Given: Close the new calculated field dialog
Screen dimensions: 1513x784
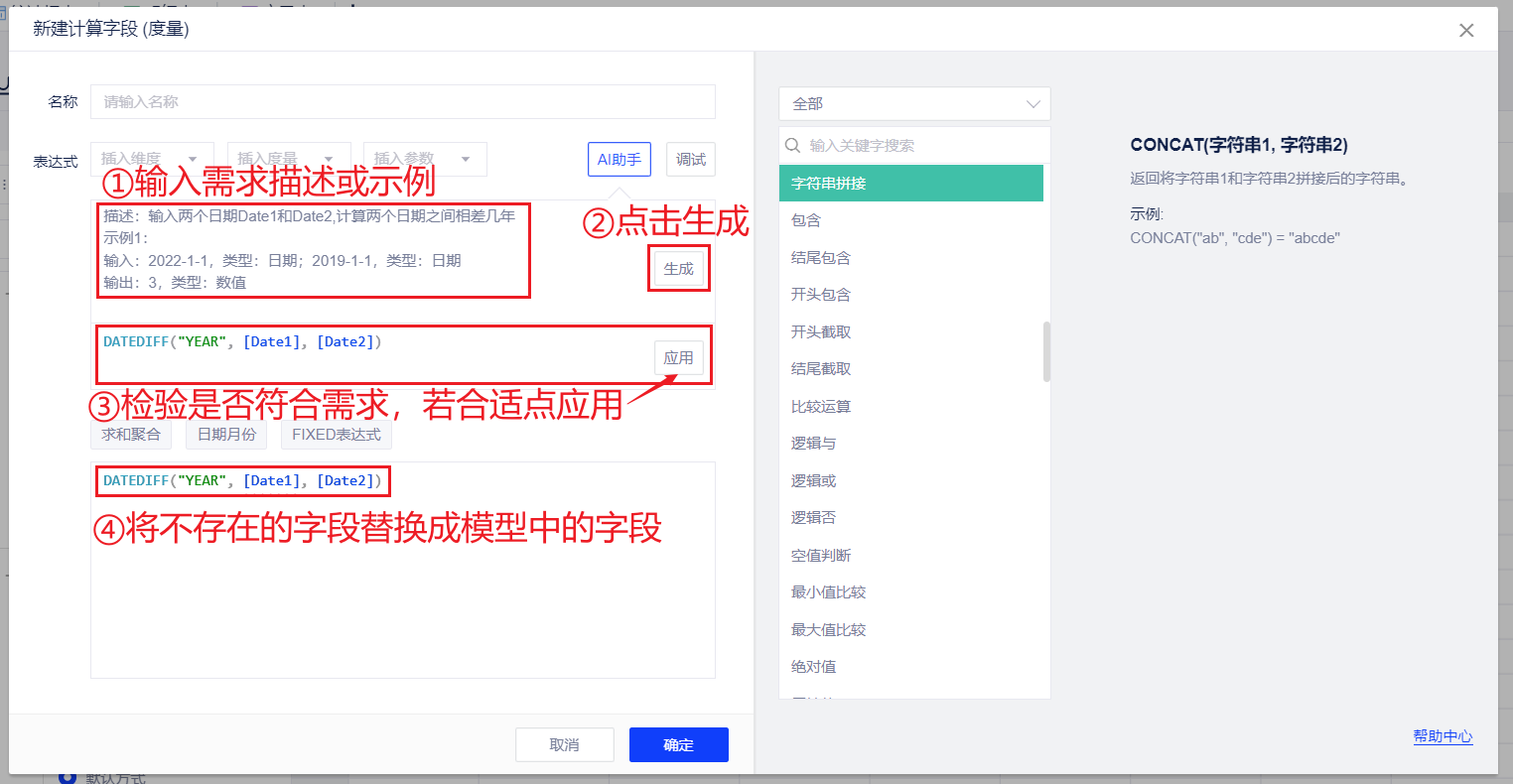Looking at the screenshot, I should pyautogui.click(x=1466, y=31).
